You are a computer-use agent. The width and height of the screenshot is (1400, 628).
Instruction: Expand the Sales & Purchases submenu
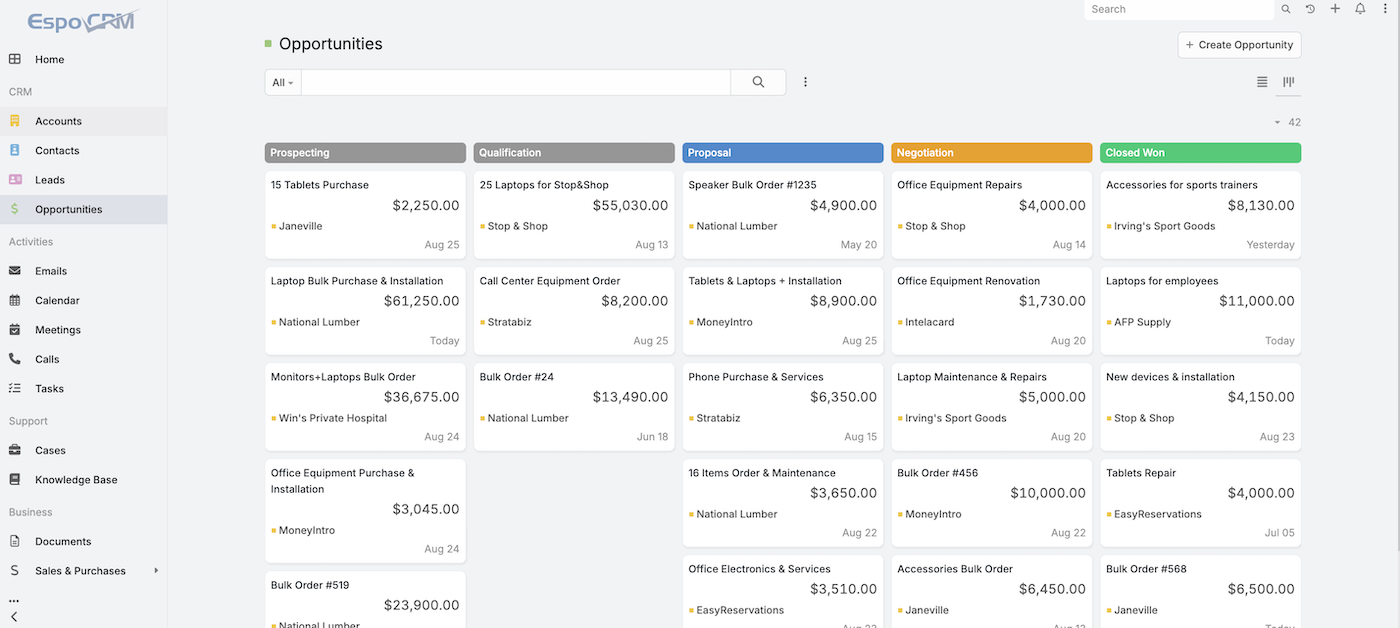click(x=156, y=571)
